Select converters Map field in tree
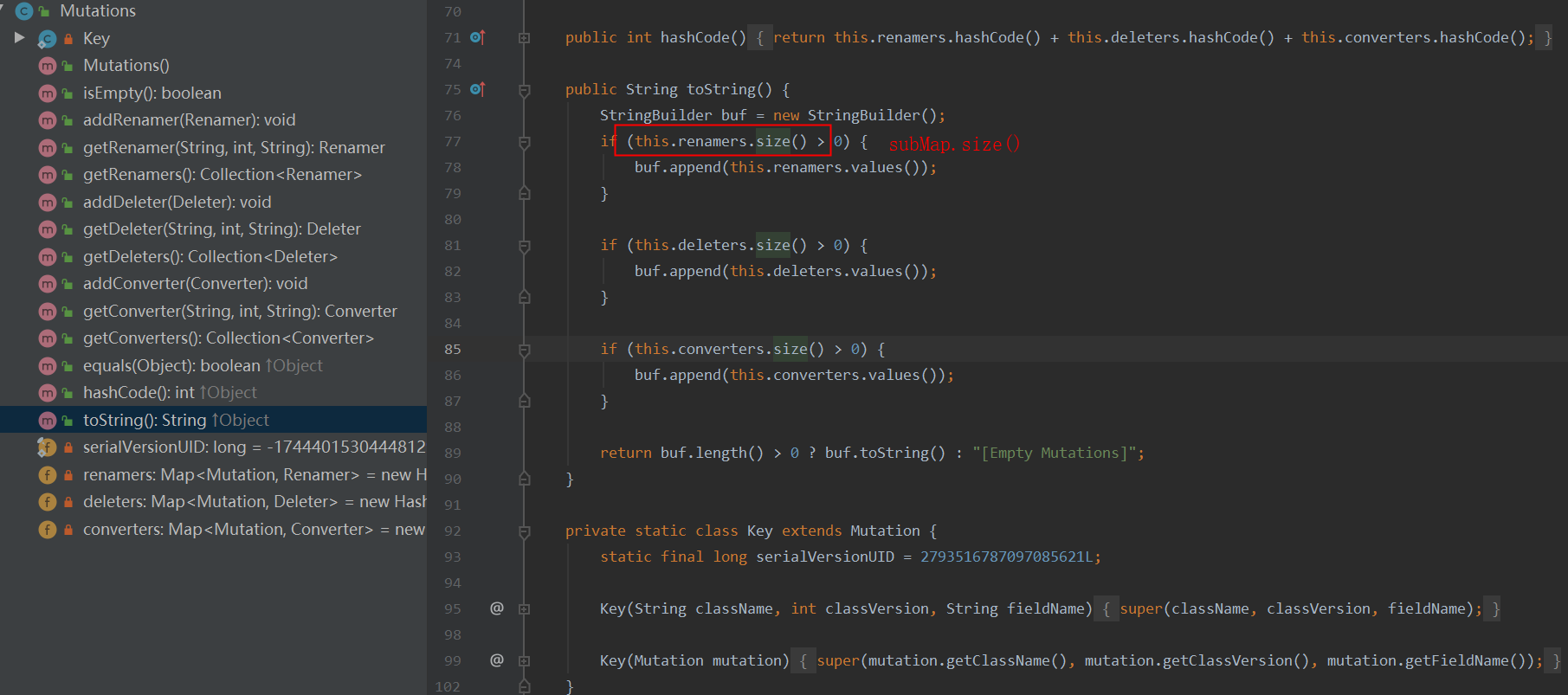This screenshot has height=695, width=1568. 255,530
